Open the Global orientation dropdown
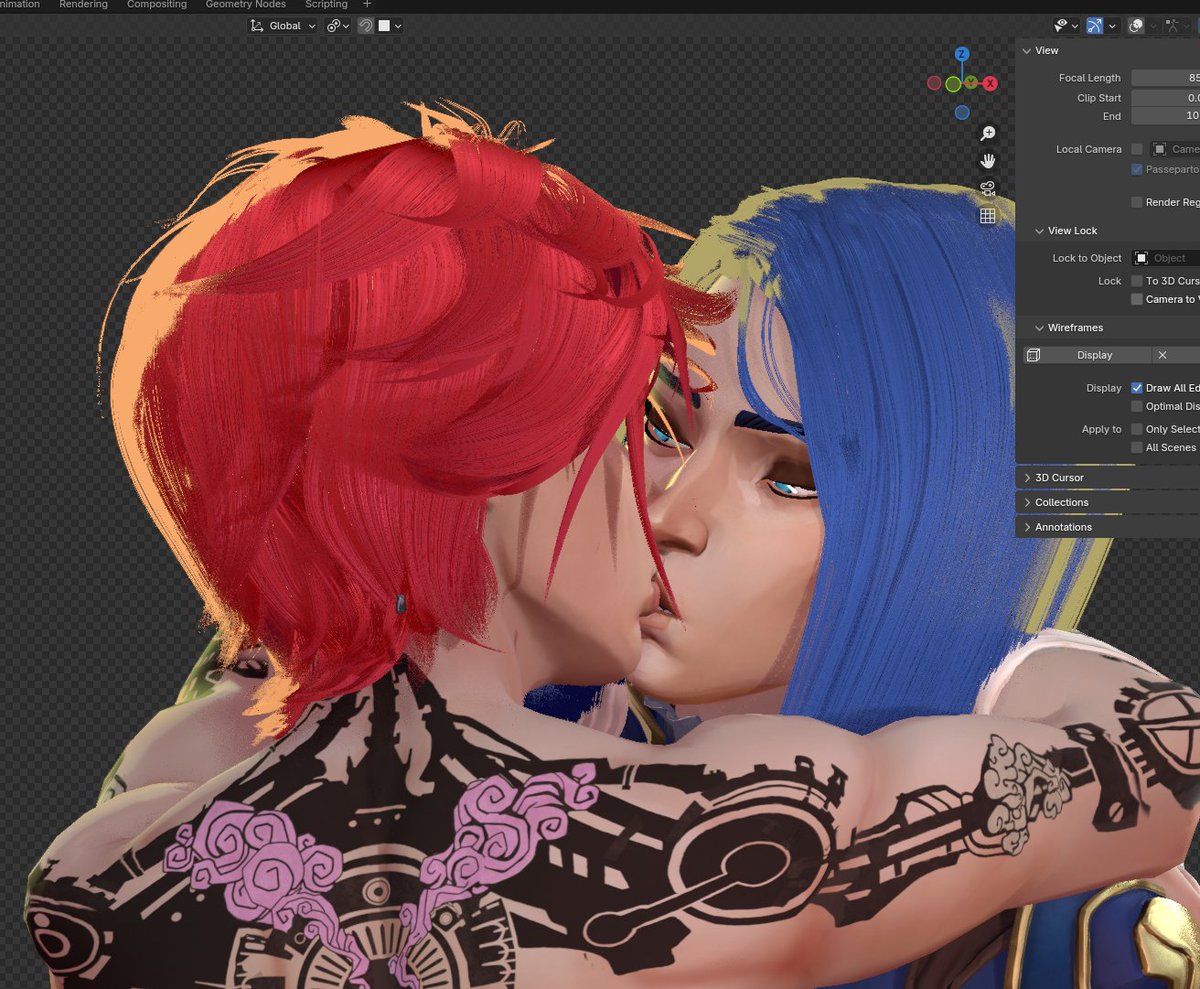 point(284,26)
